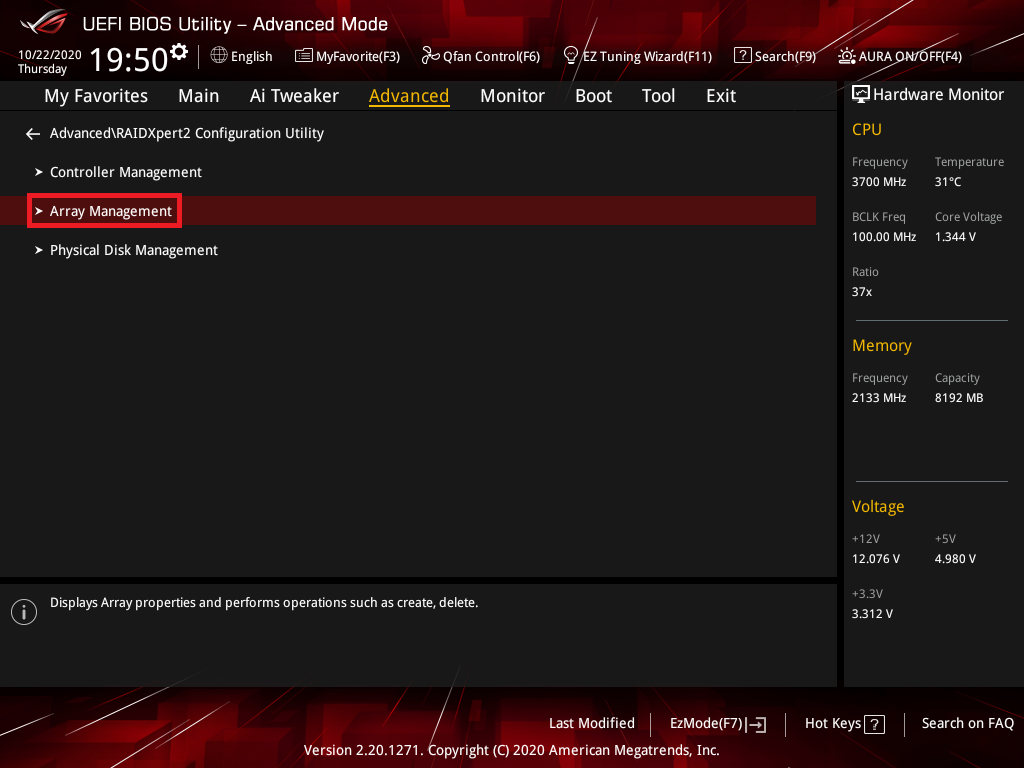Click the globe language icon
The width and height of the screenshot is (1024, 768).
[x=219, y=56]
